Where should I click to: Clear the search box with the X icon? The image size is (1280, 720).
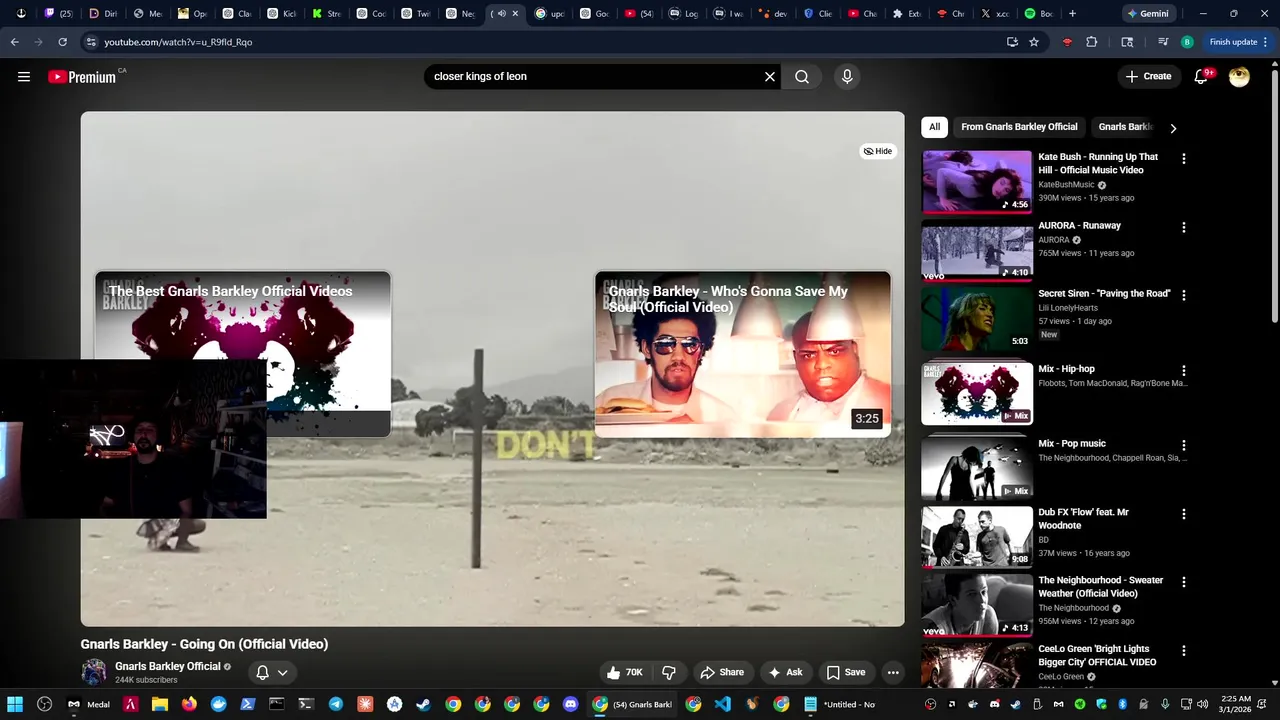click(770, 76)
